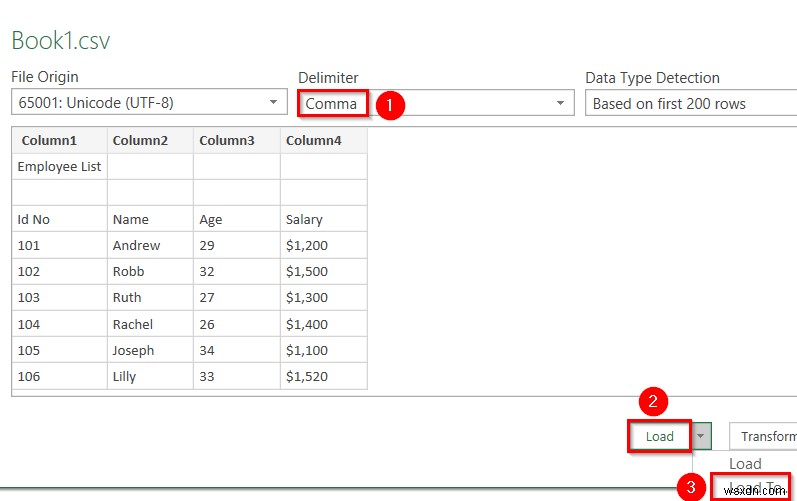
Task: Select the Column4 header
Action: (x=324, y=140)
